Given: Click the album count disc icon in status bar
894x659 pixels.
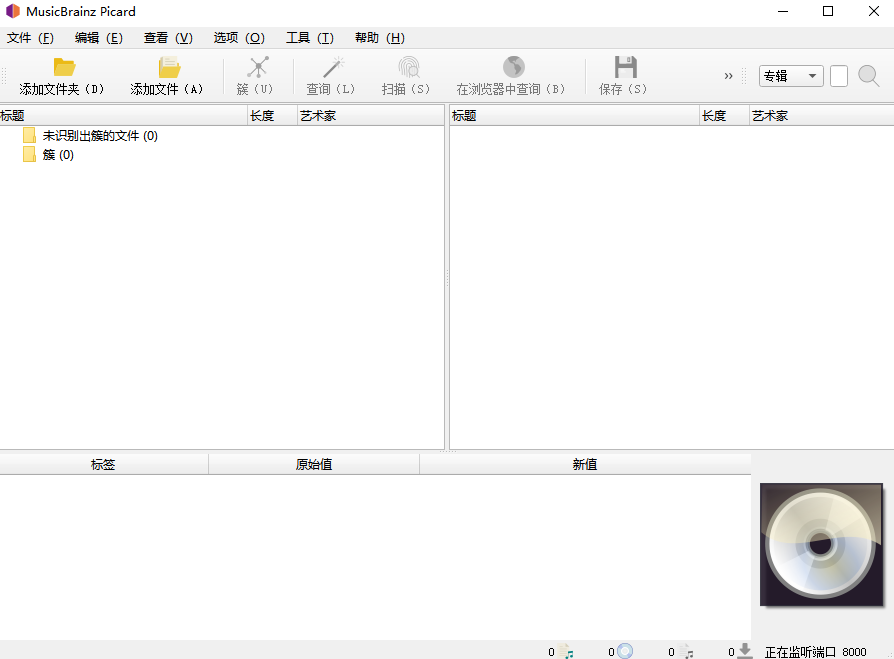Looking at the screenshot, I should (625, 651).
